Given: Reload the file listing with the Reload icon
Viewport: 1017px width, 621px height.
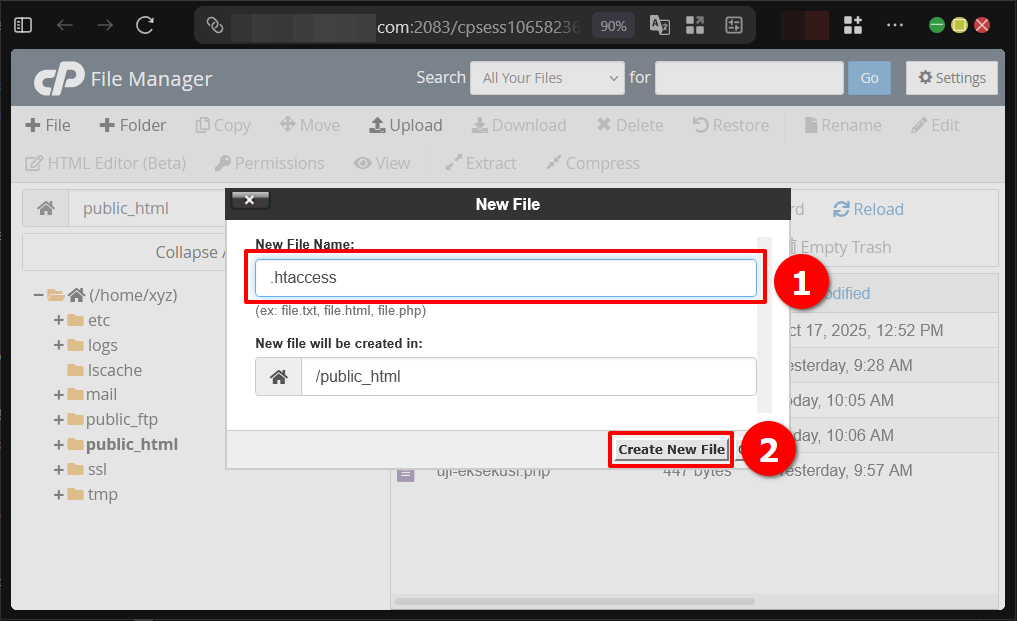Looking at the screenshot, I should (867, 209).
